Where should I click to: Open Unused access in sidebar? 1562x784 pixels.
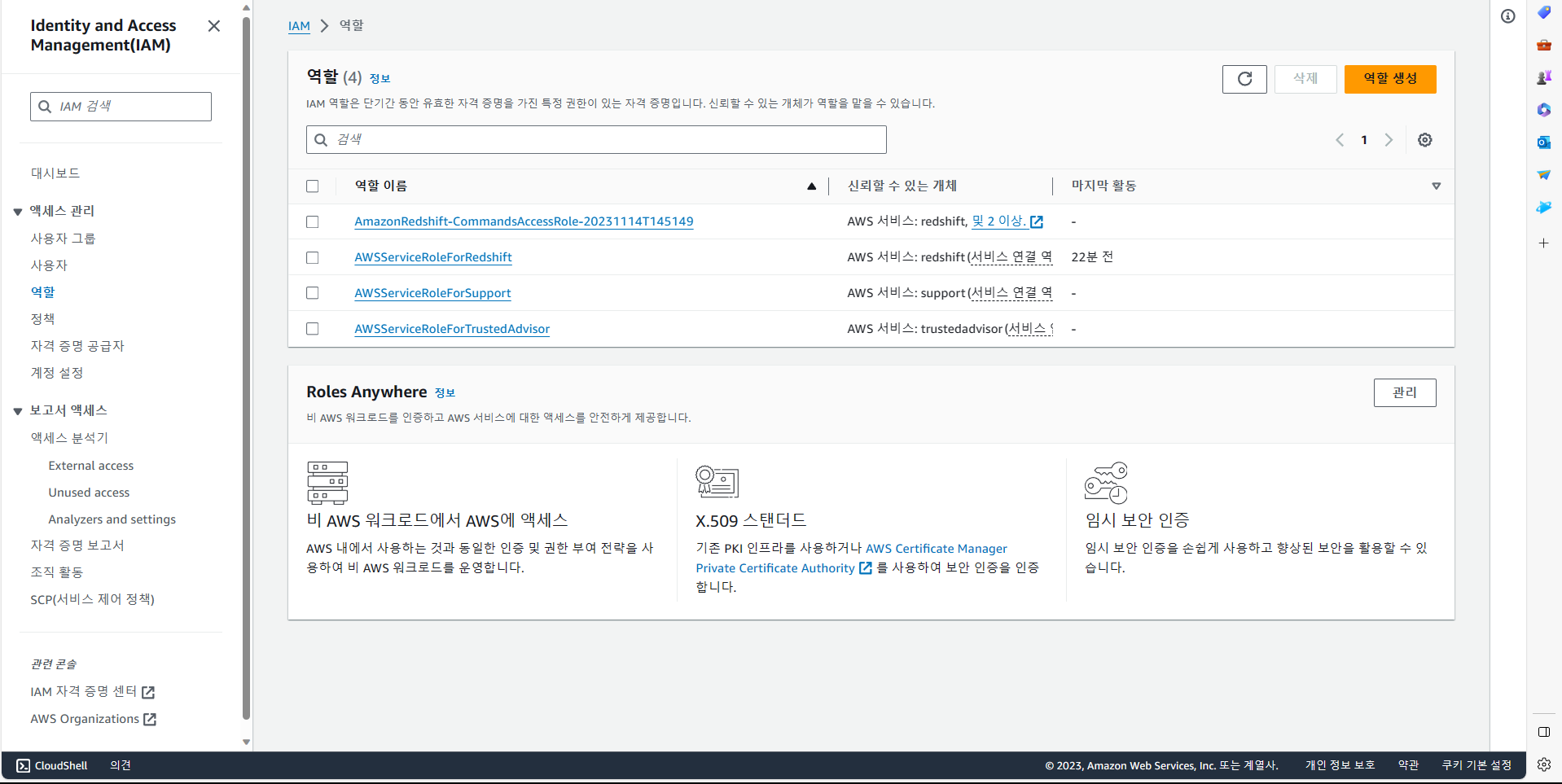coord(89,493)
